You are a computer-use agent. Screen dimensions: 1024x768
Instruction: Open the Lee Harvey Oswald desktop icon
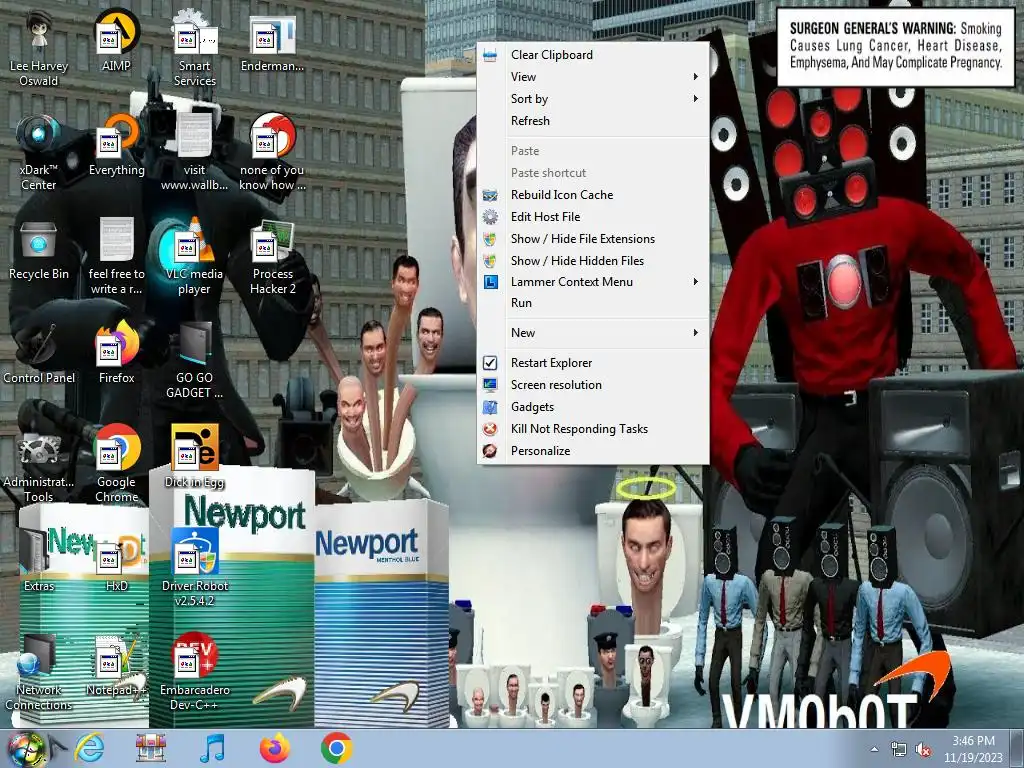tap(39, 47)
